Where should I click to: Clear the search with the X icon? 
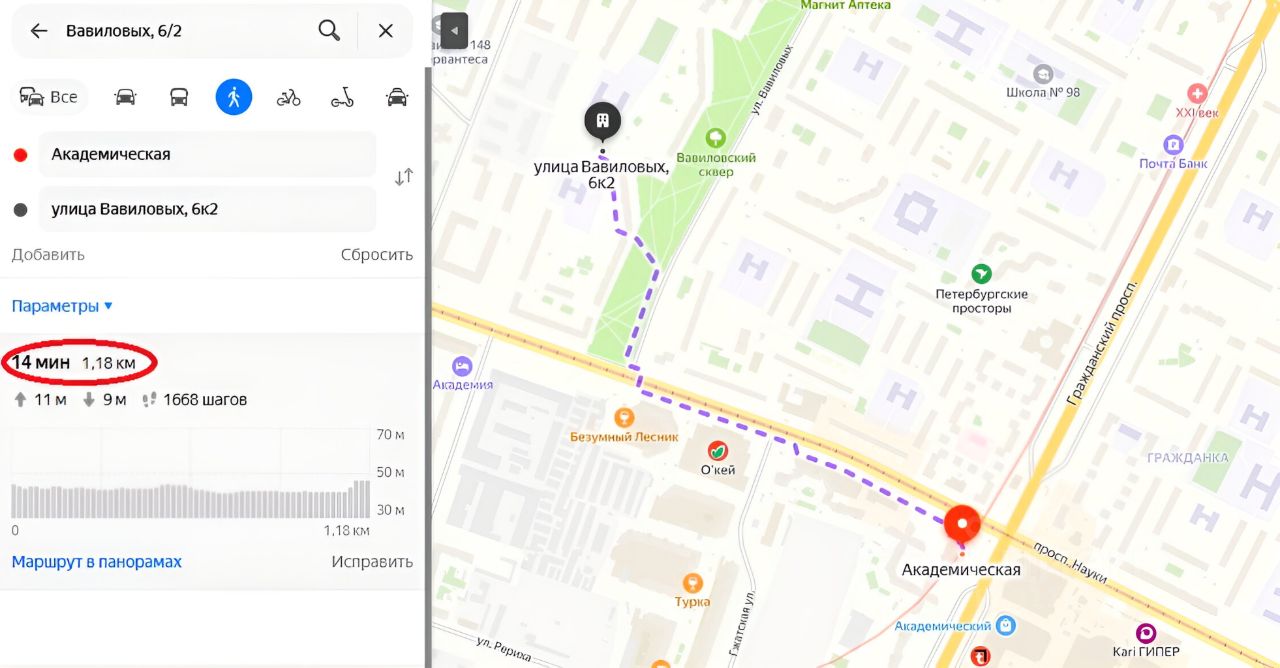[385, 31]
